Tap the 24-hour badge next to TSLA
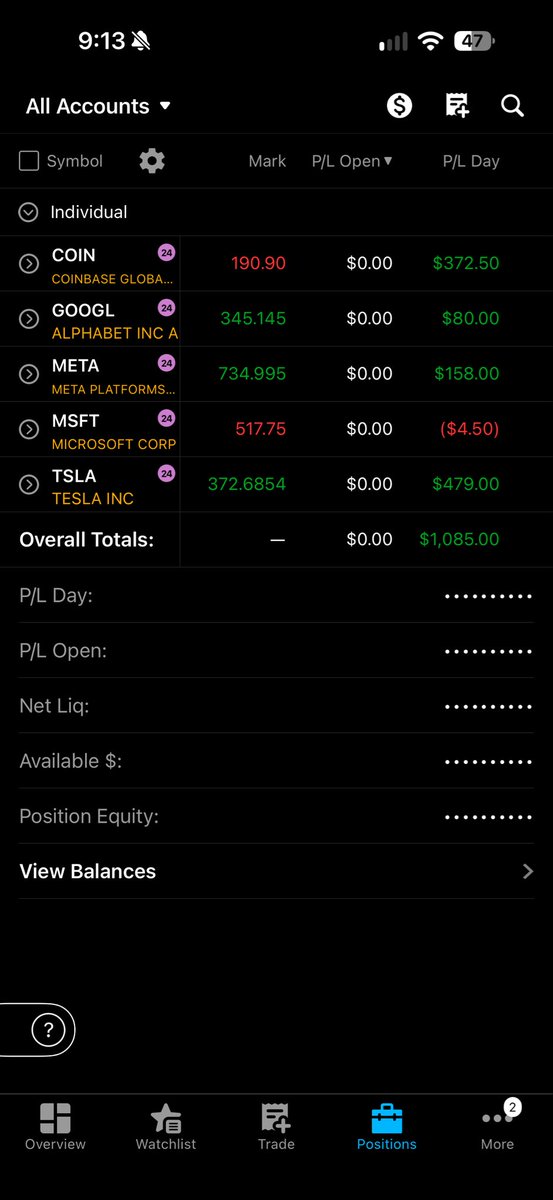Image resolution: width=553 pixels, height=1200 pixels. 166,473
